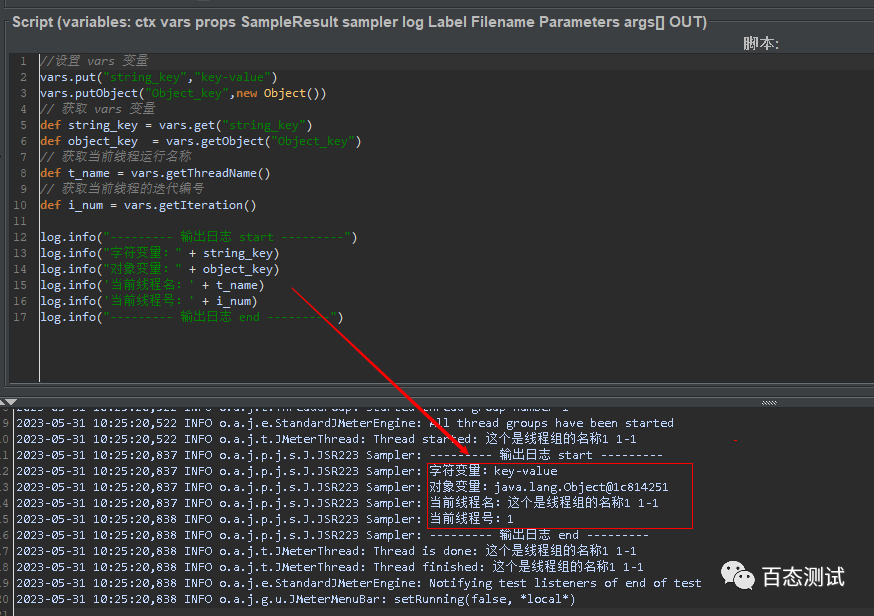Click log line 'Notifying test listeners of end of test'
Screen dimensions: 874x616
point(359,583)
